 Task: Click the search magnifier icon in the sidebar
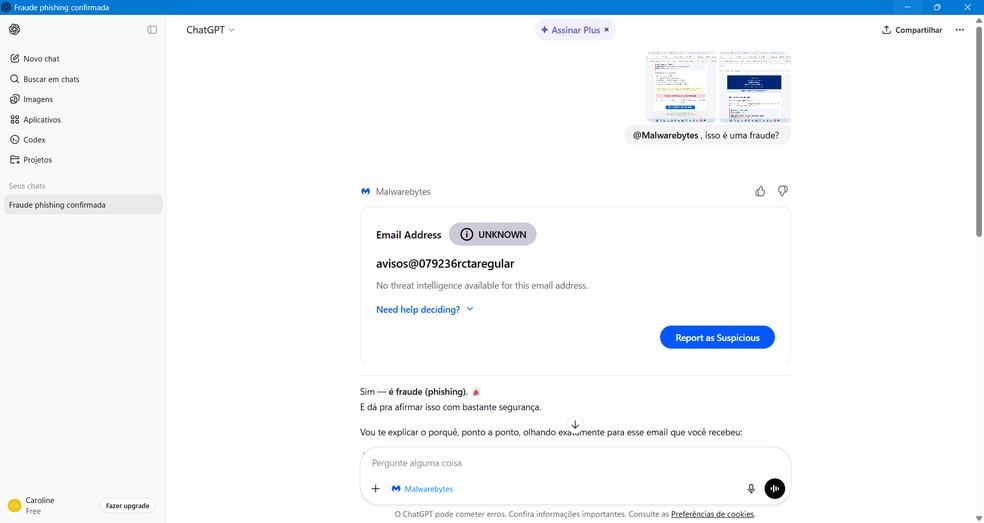tap(14, 79)
